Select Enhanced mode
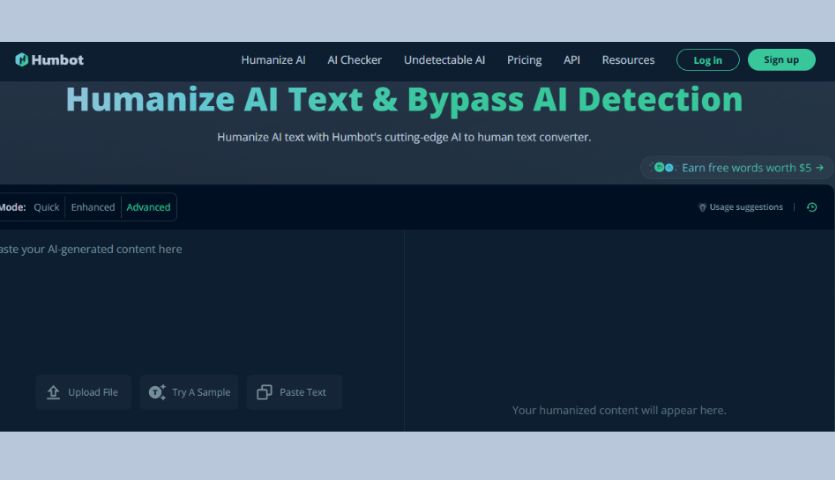Viewport: 835px width, 480px height. pyautogui.click(x=93, y=207)
